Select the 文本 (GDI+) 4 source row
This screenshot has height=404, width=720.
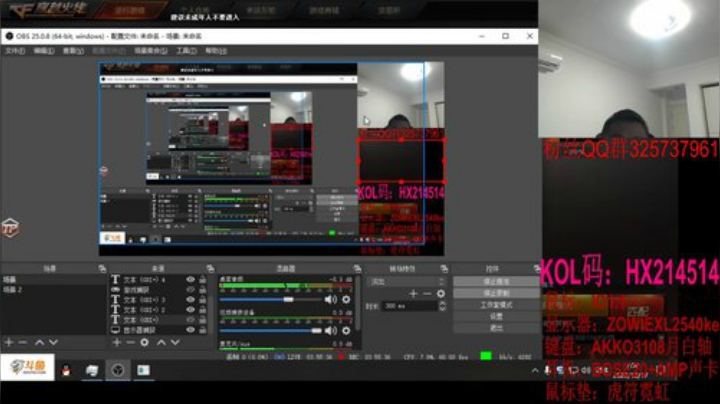point(158,279)
